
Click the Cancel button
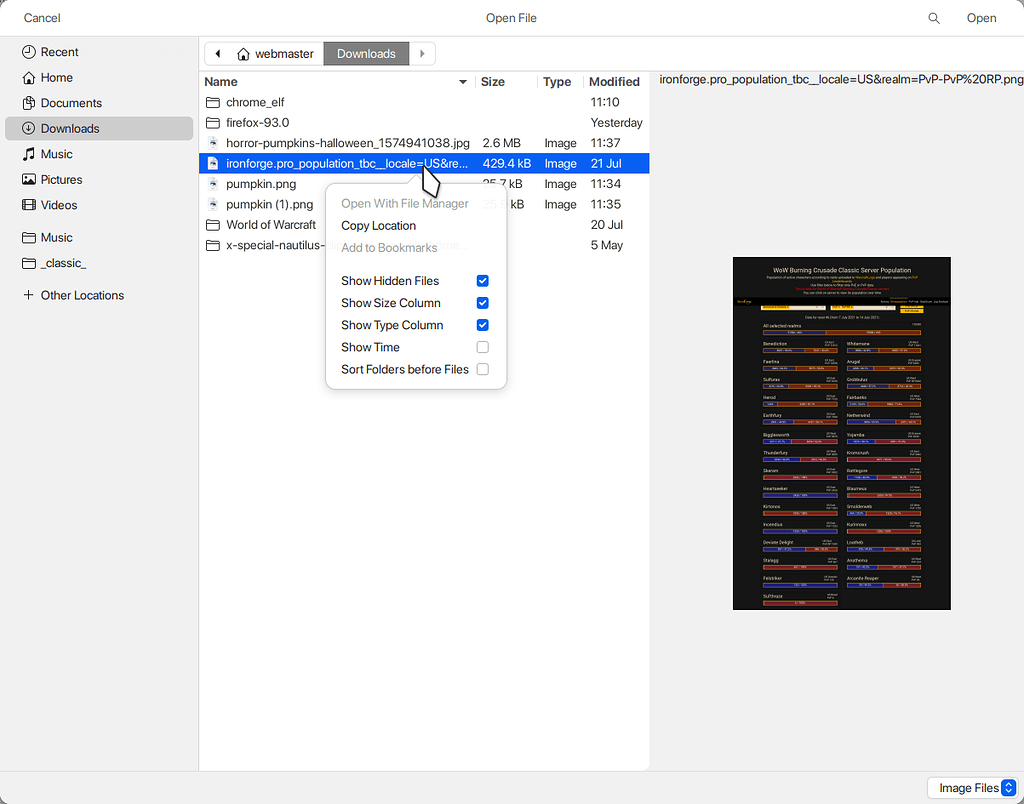(x=42, y=18)
